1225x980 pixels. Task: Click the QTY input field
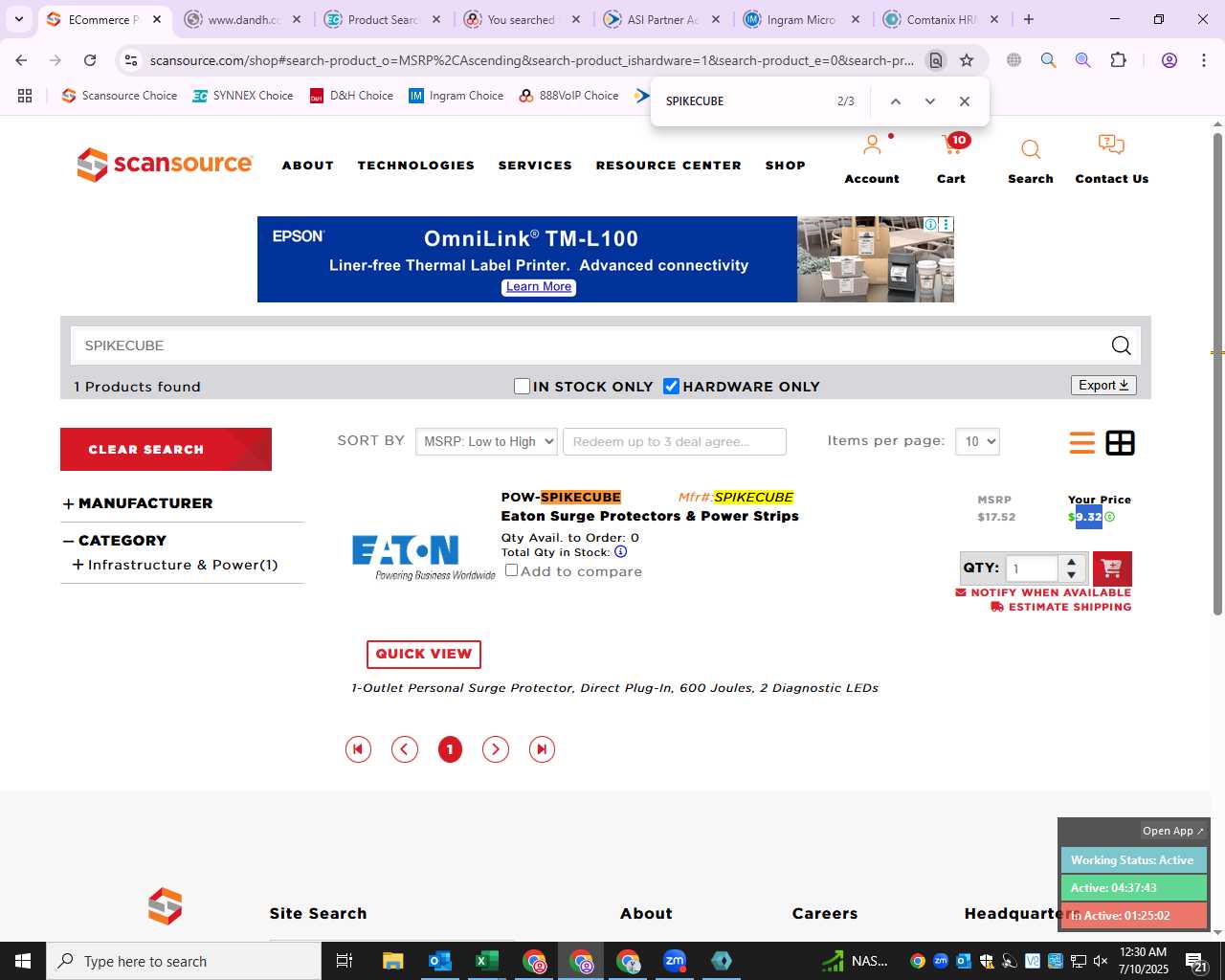pyautogui.click(x=1032, y=568)
